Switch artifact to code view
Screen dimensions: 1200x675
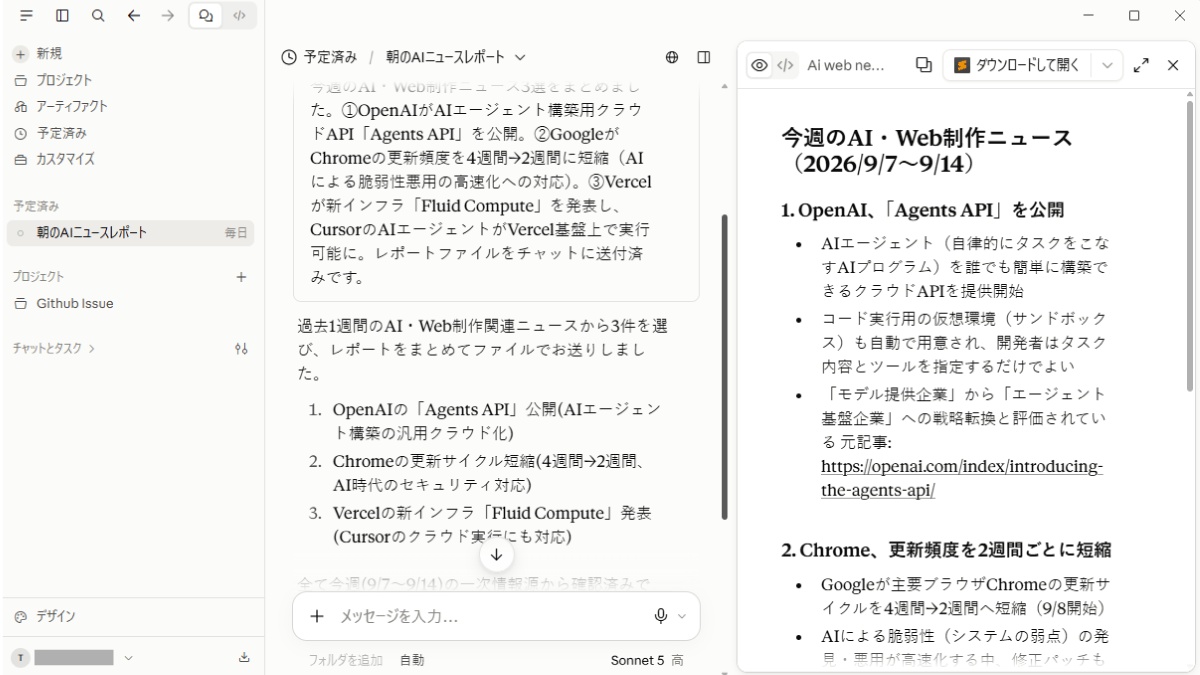click(x=785, y=65)
